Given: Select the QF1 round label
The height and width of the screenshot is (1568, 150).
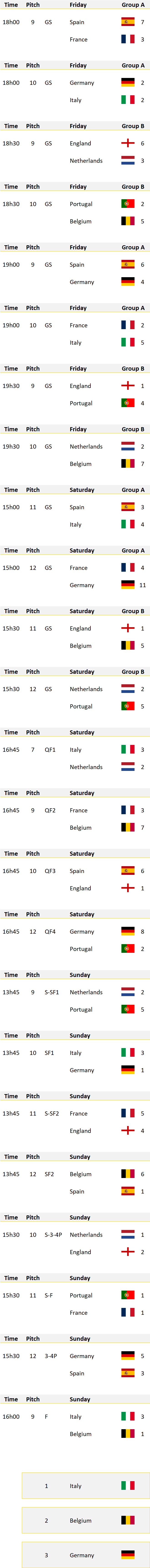Looking at the screenshot, I should coord(50,750).
